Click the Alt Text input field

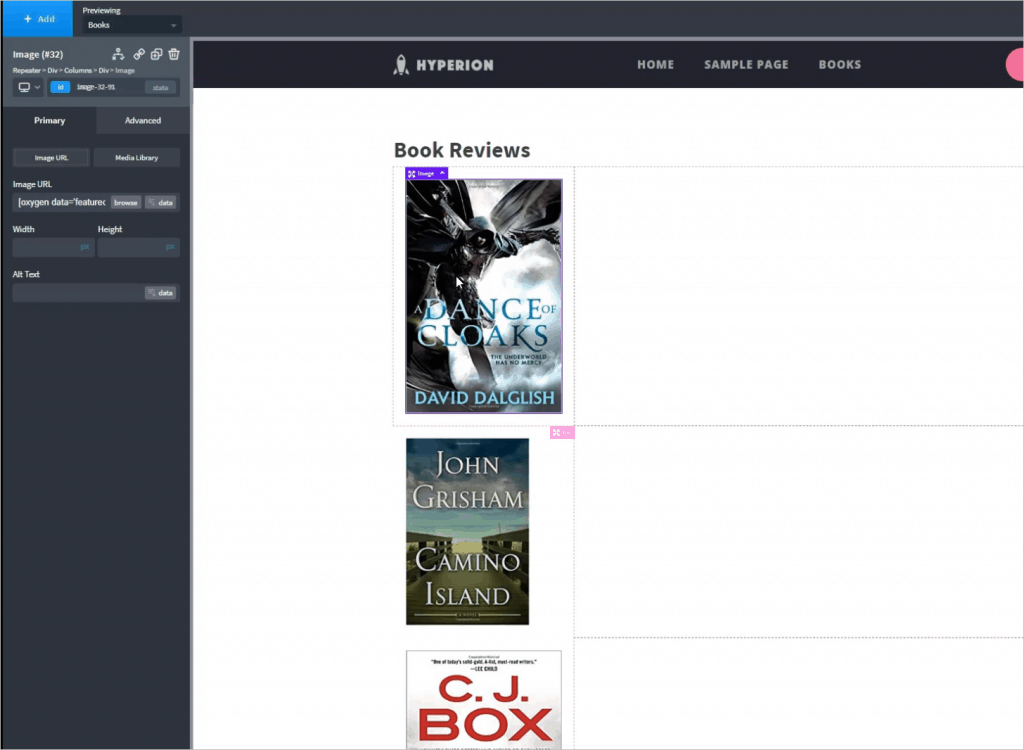(78, 293)
